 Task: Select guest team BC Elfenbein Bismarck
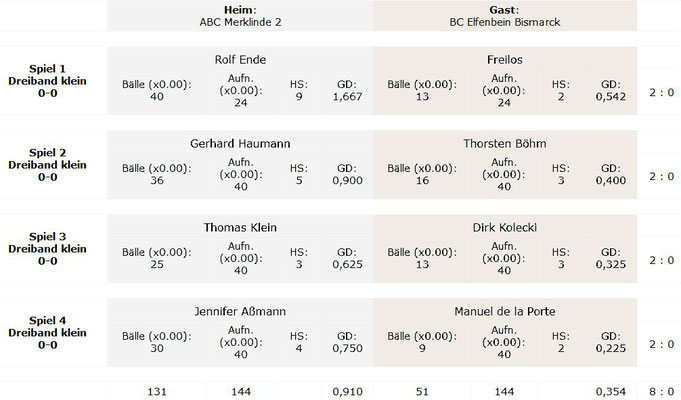(x=505, y=22)
